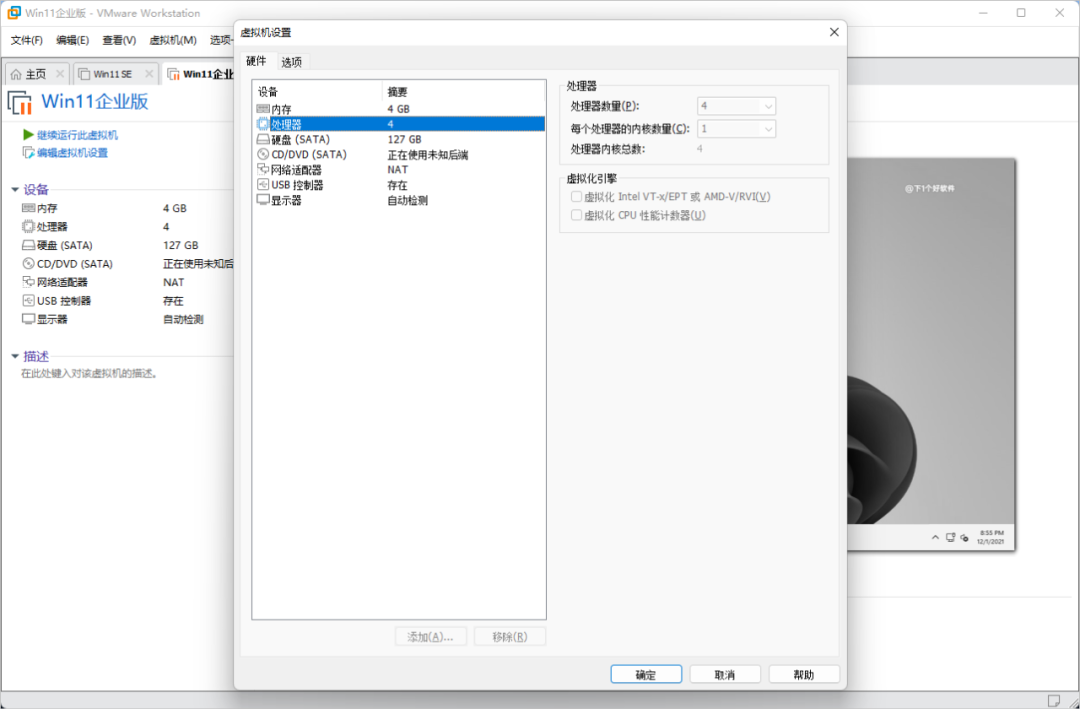Click the green play icon to resume VM
This screenshot has height=709, width=1080.
click(x=28, y=135)
